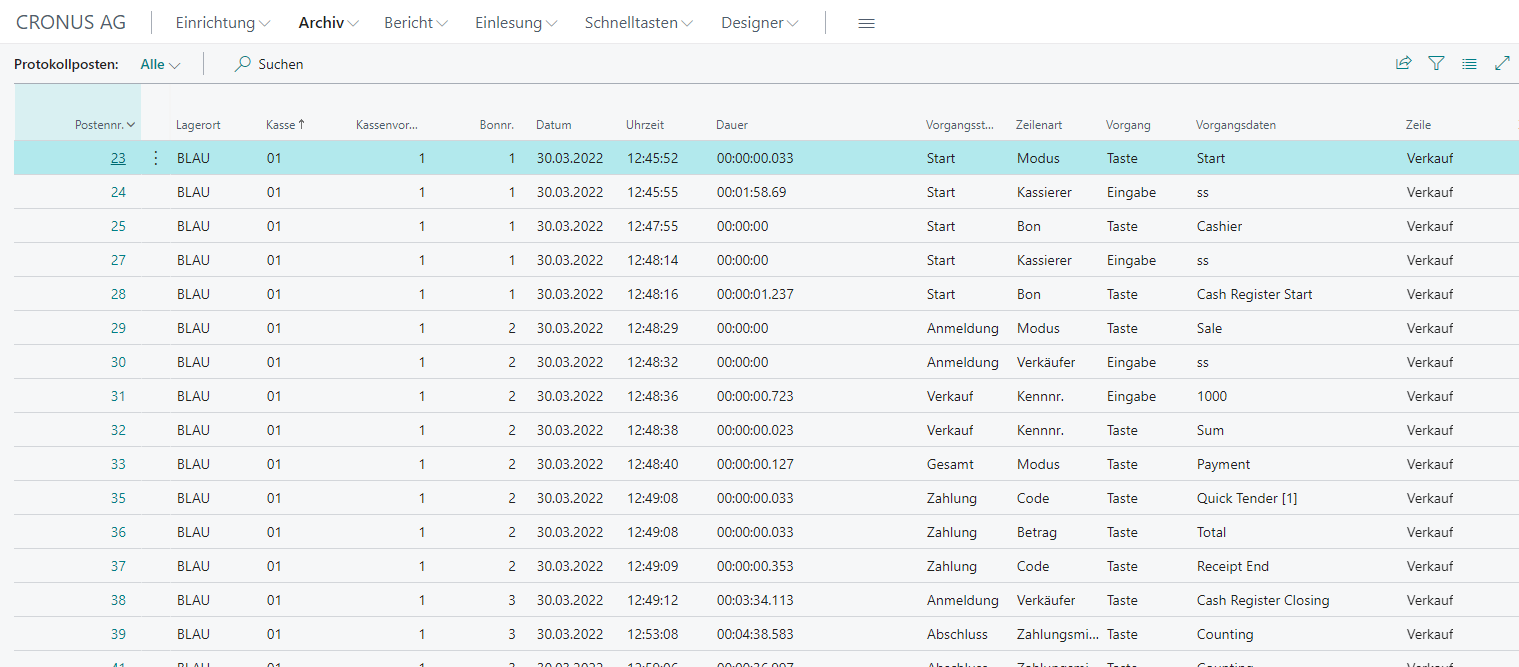Open the Archiv menu

click(x=328, y=23)
